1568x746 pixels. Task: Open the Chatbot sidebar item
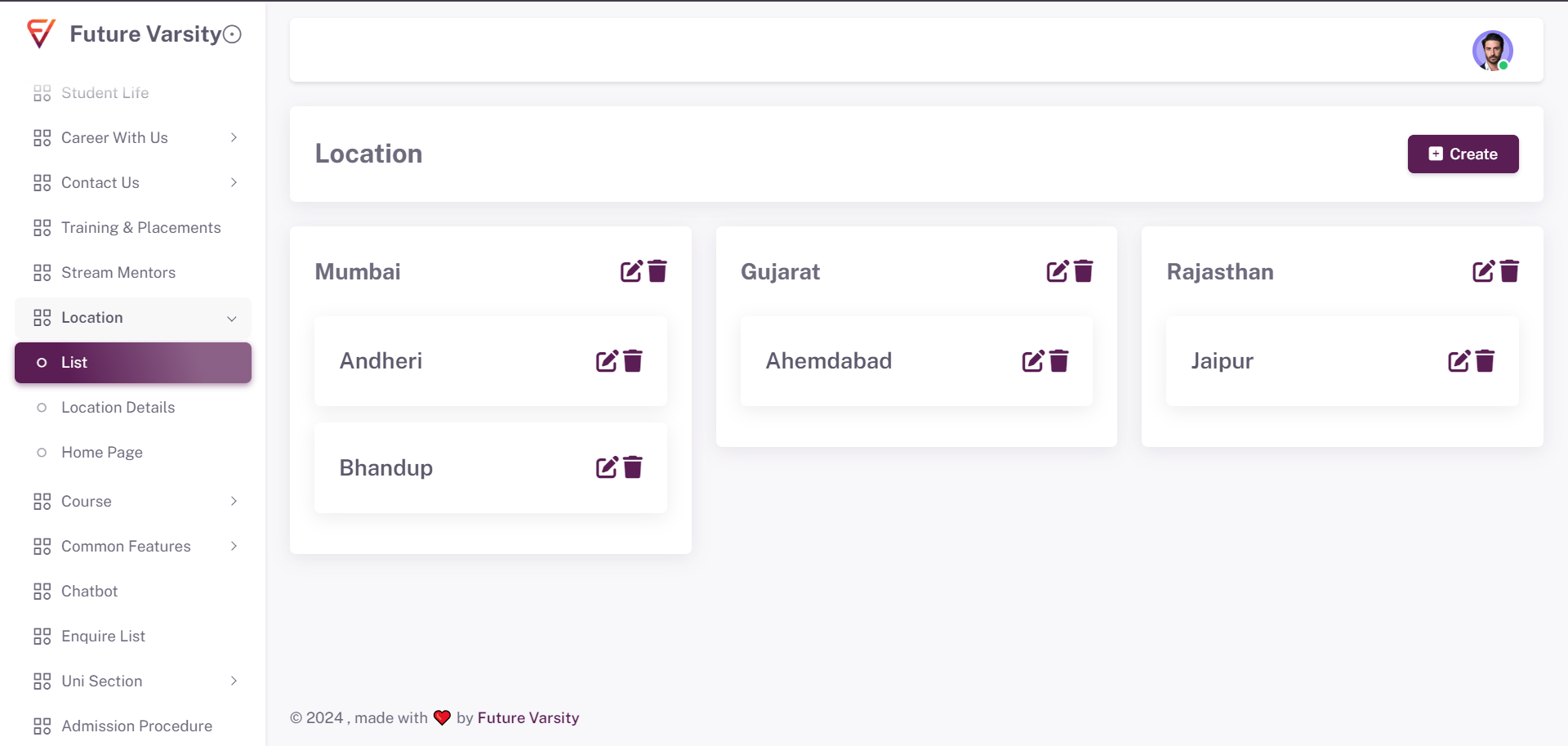pyautogui.click(x=89, y=591)
